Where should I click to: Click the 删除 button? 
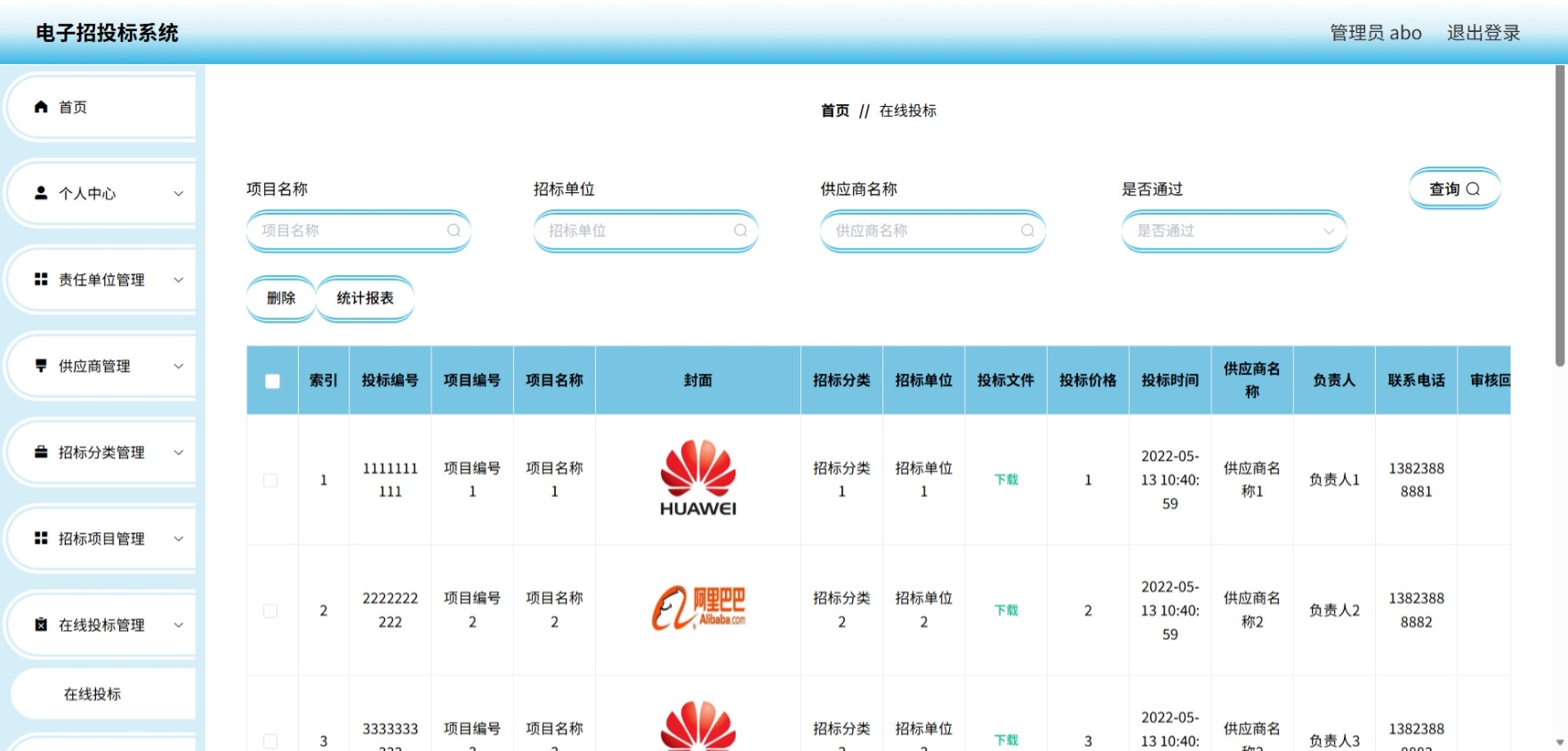281,298
